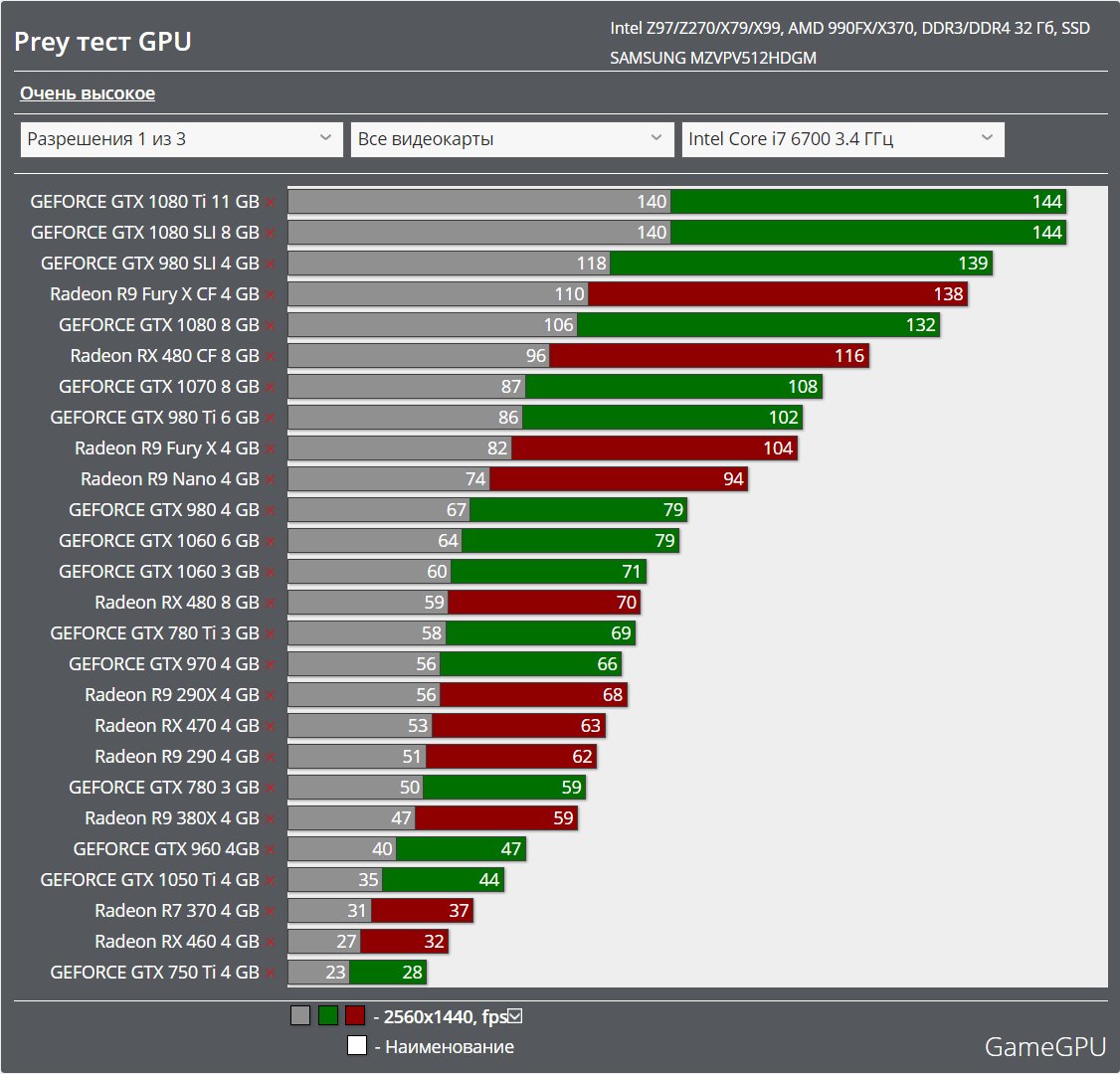Hit the x next to Radeon R9 290 4 GB
Viewport: 1120px width, 1074px height.
coord(270,758)
